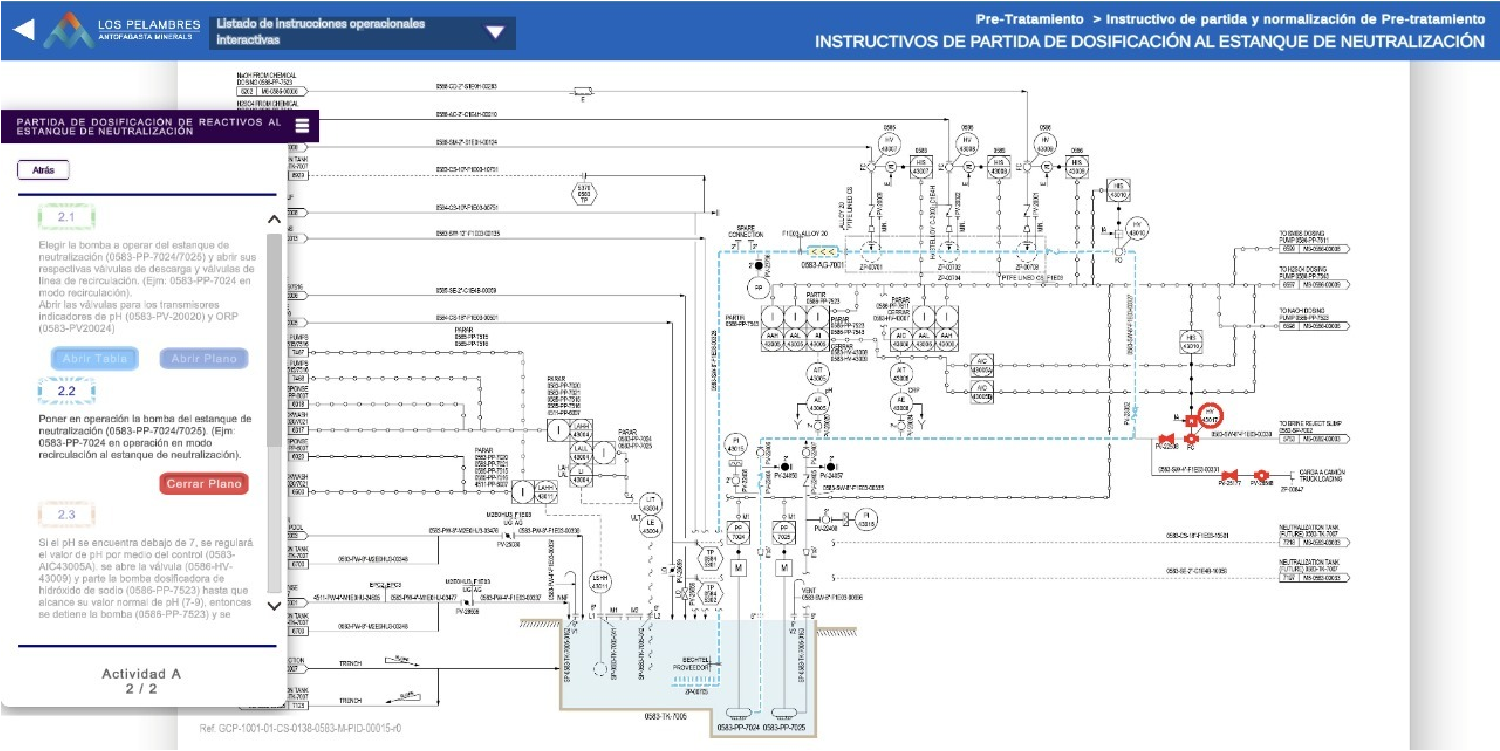
Task: Open the Listado de instrucciones operacionales dropdown
Action: 363,31
